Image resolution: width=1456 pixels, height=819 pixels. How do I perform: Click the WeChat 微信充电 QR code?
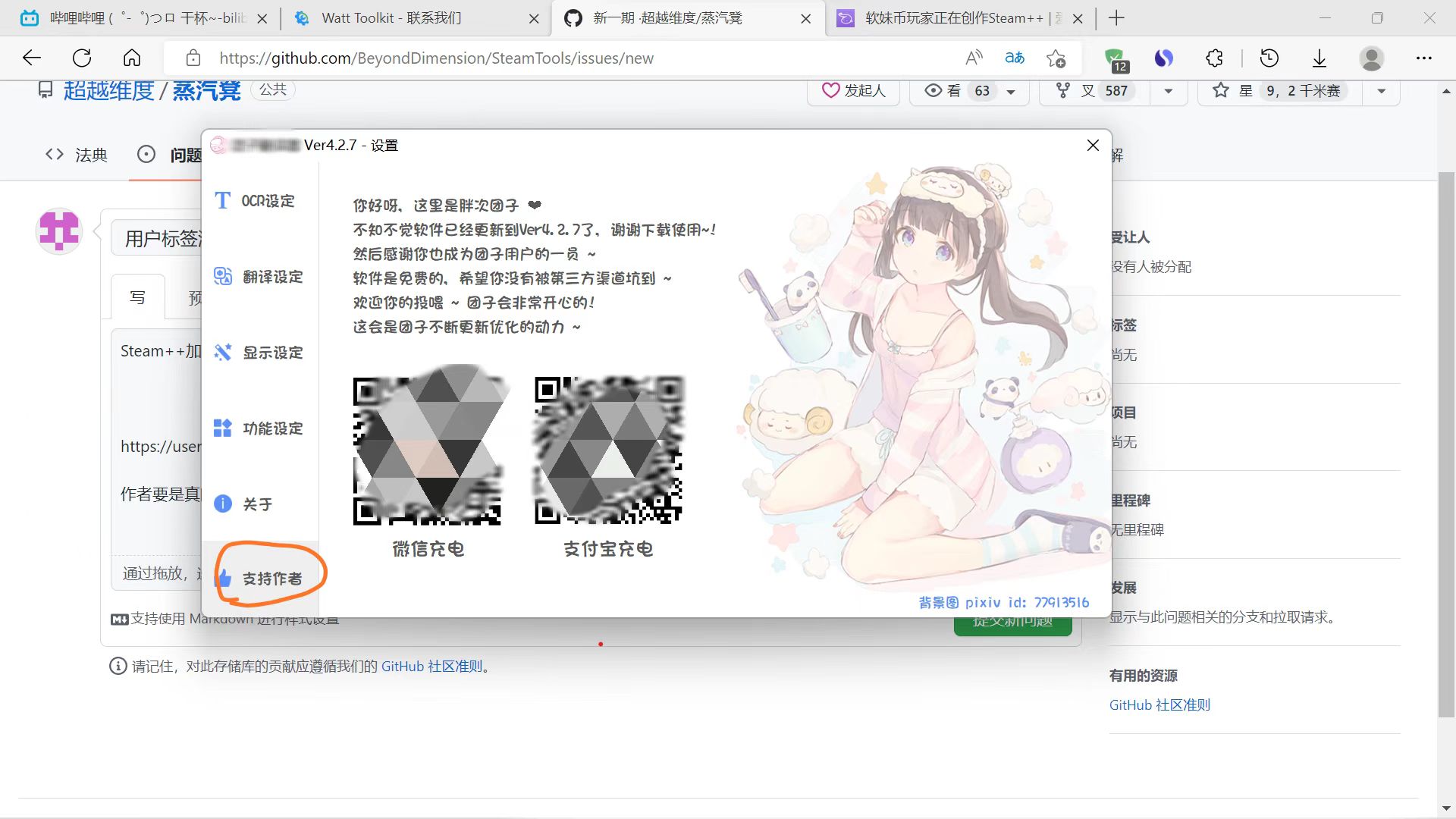click(427, 450)
